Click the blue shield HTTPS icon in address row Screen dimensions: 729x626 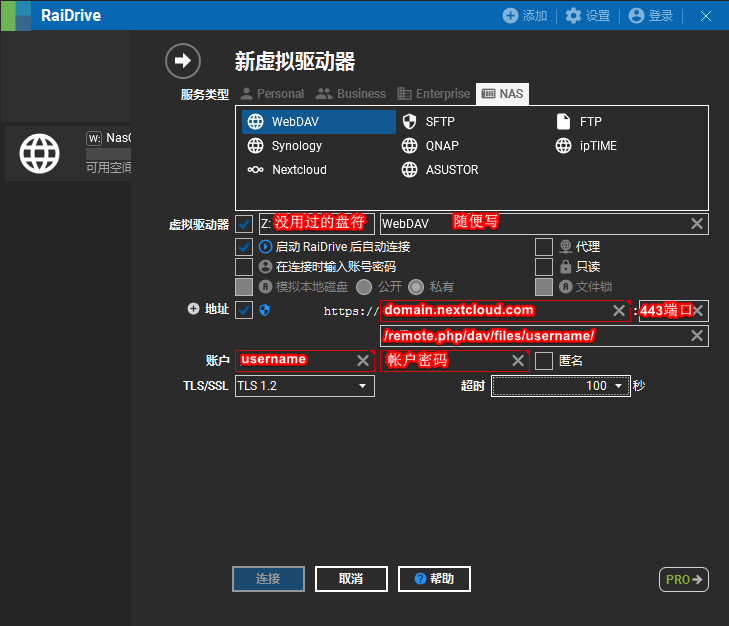coord(265,310)
